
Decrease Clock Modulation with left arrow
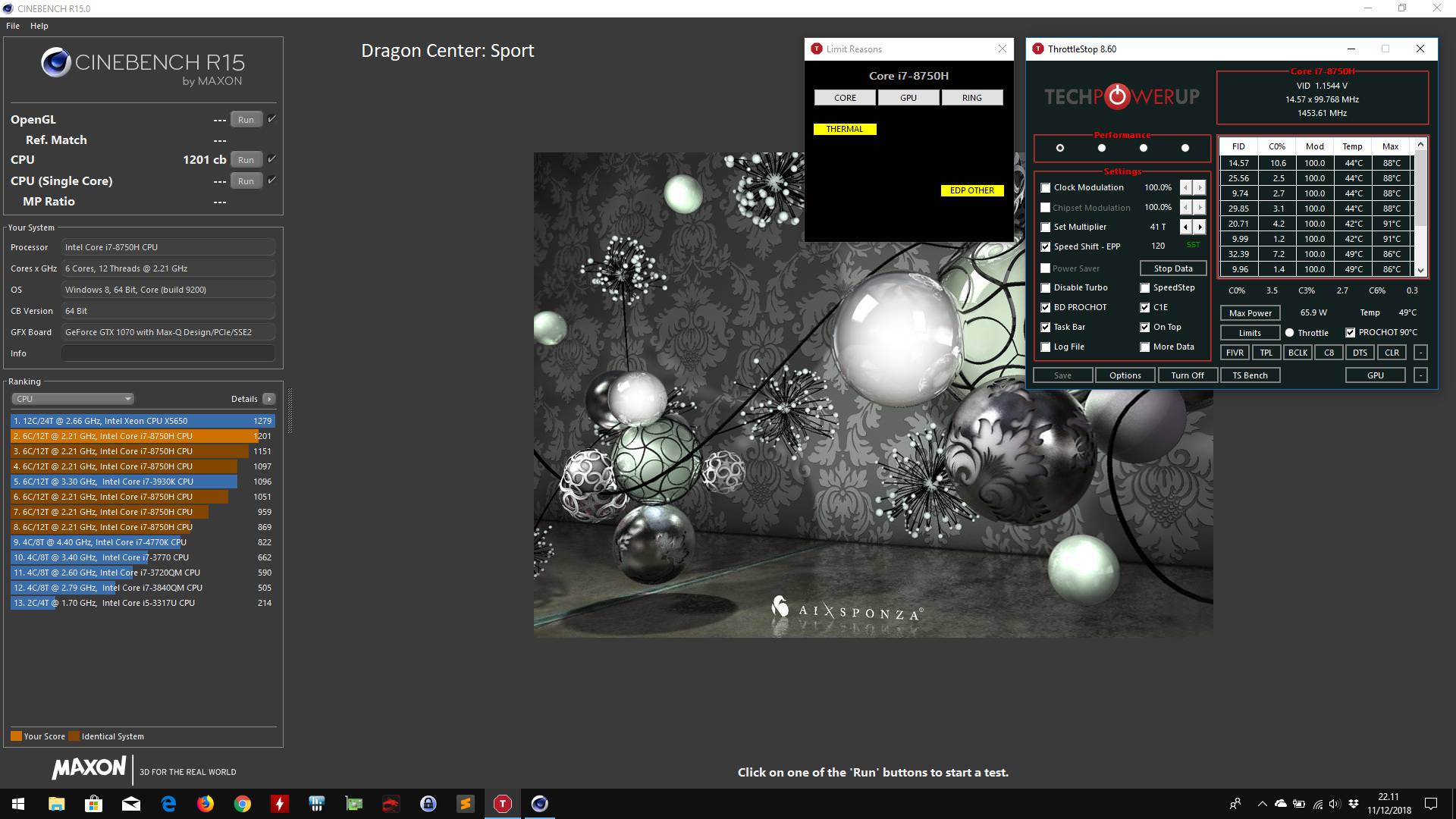tap(1186, 187)
